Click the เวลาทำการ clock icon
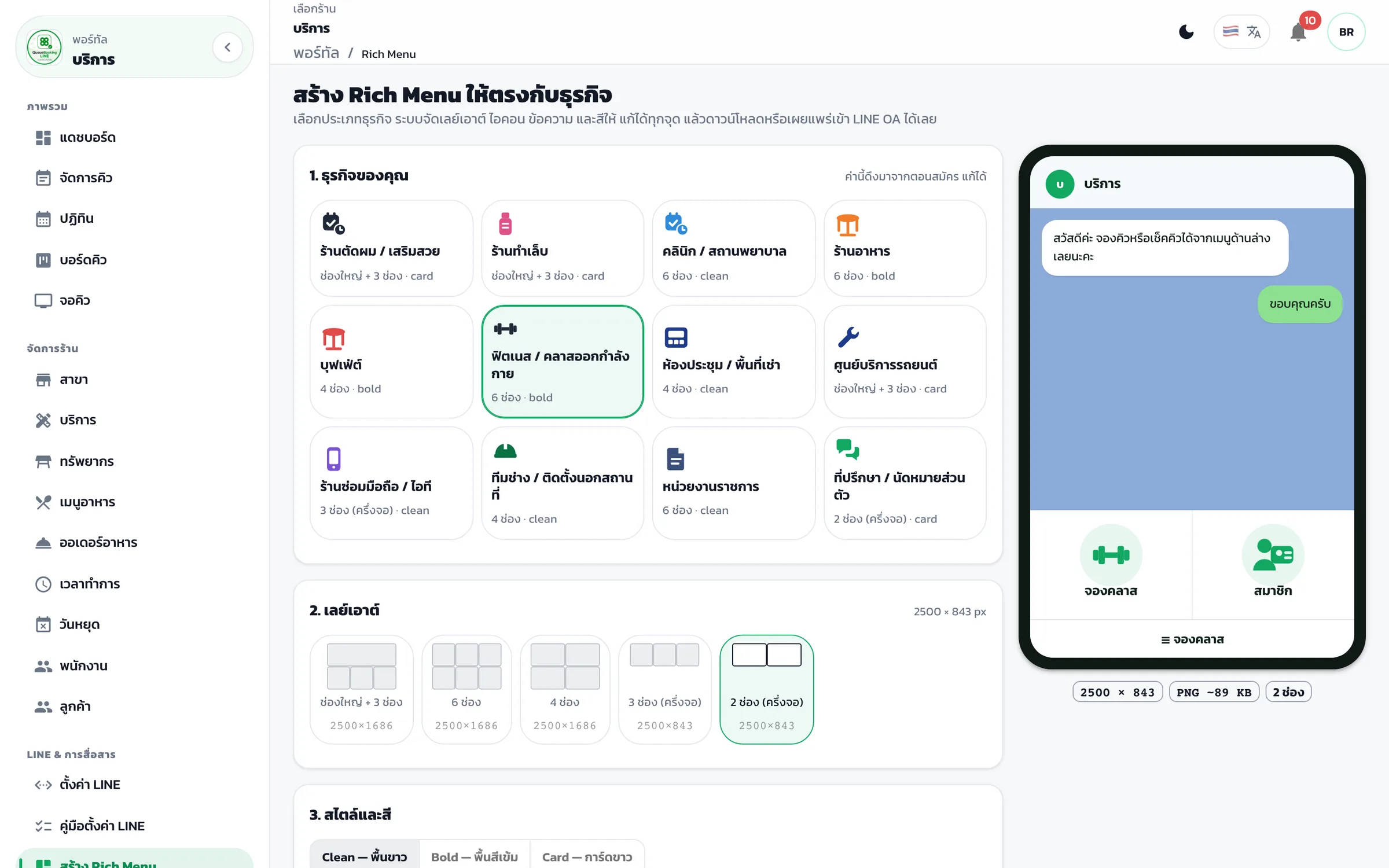 click(x=43, y=584)
